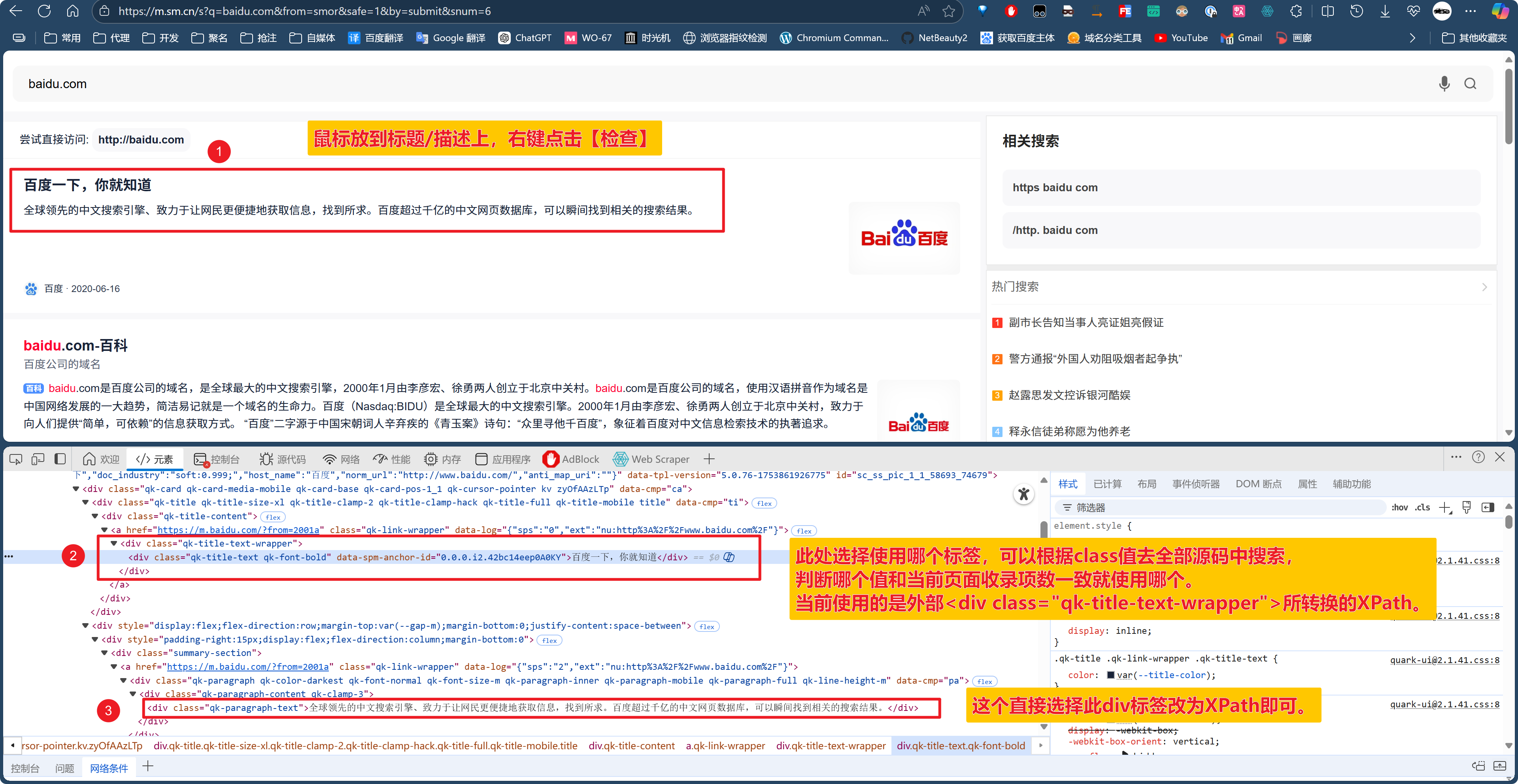
Task: Open the 百度一下，你就知道 result title
Action: pos(87,185)
